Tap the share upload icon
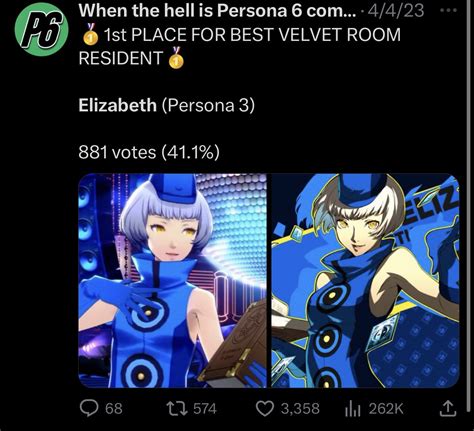 coord(447,409)
